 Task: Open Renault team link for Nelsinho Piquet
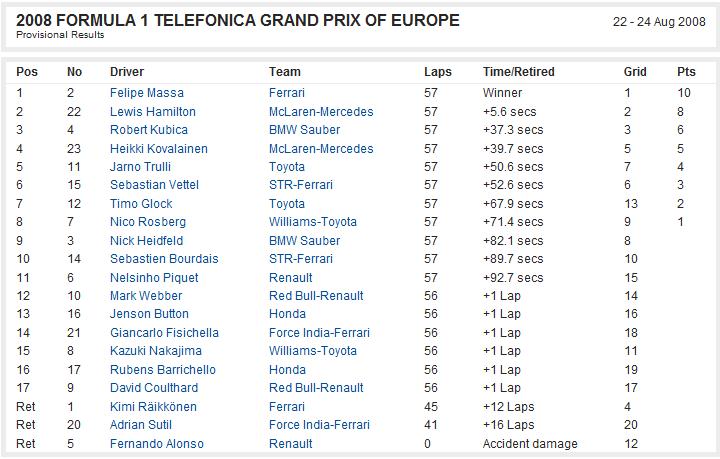click(x=290, y=278)
